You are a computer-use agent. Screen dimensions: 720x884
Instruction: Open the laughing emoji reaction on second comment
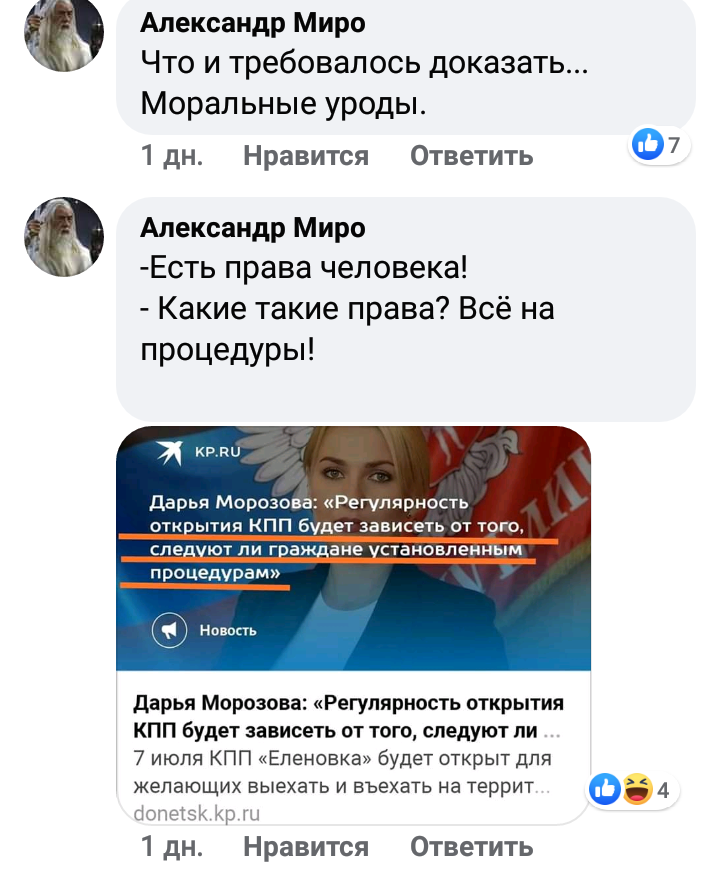(638, 789)
